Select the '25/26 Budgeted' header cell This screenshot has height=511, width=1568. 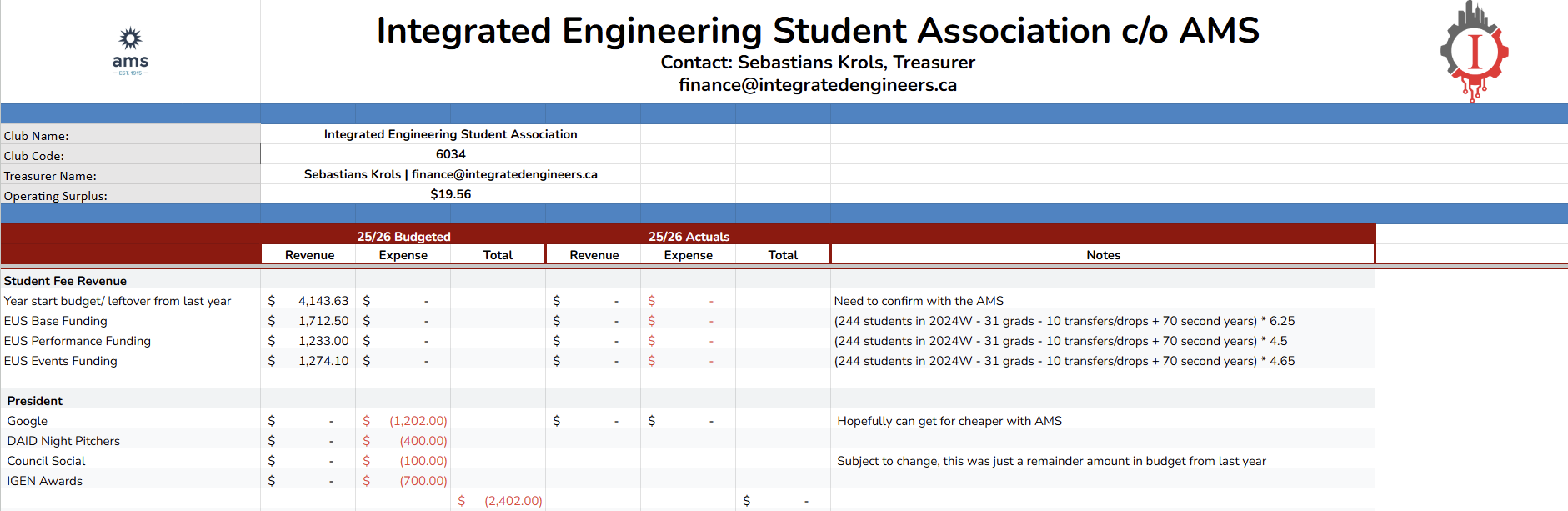[x=403, y=237]
